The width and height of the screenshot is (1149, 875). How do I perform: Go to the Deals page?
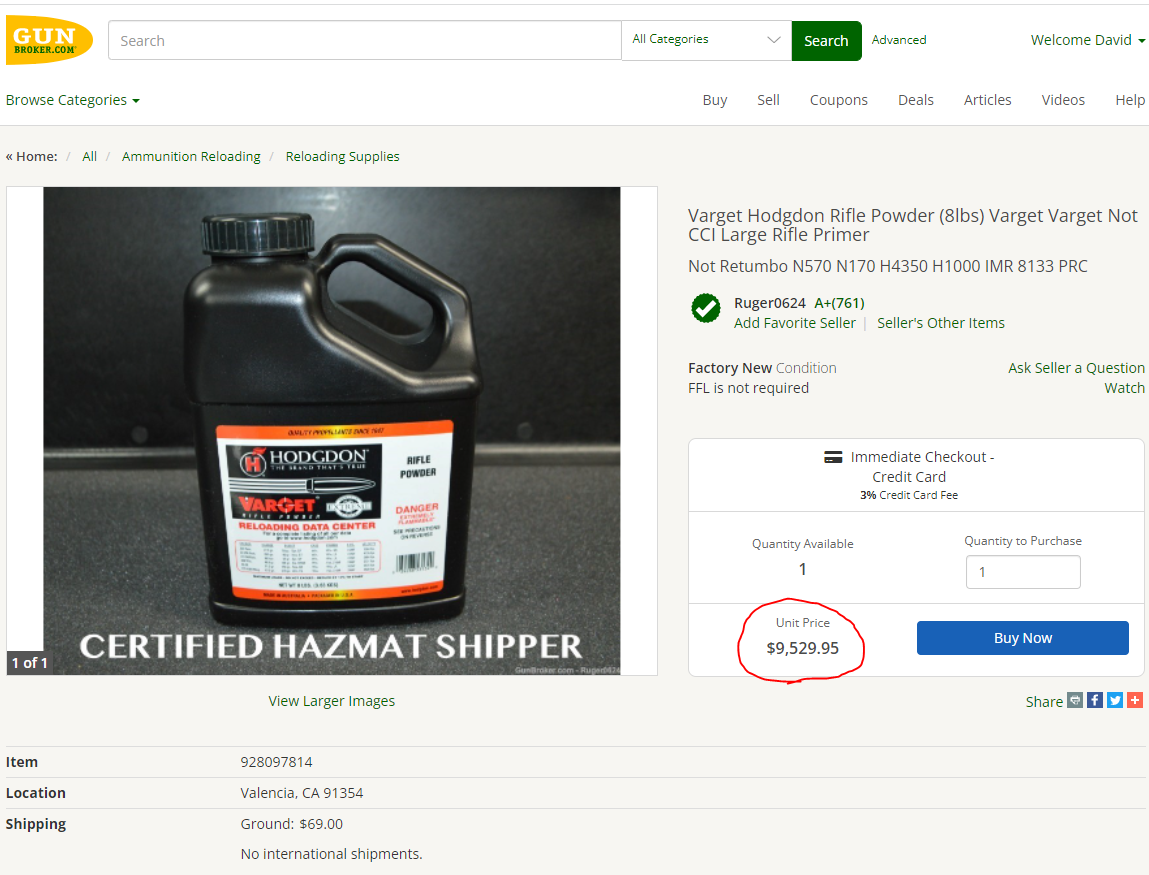pos(915,100)
